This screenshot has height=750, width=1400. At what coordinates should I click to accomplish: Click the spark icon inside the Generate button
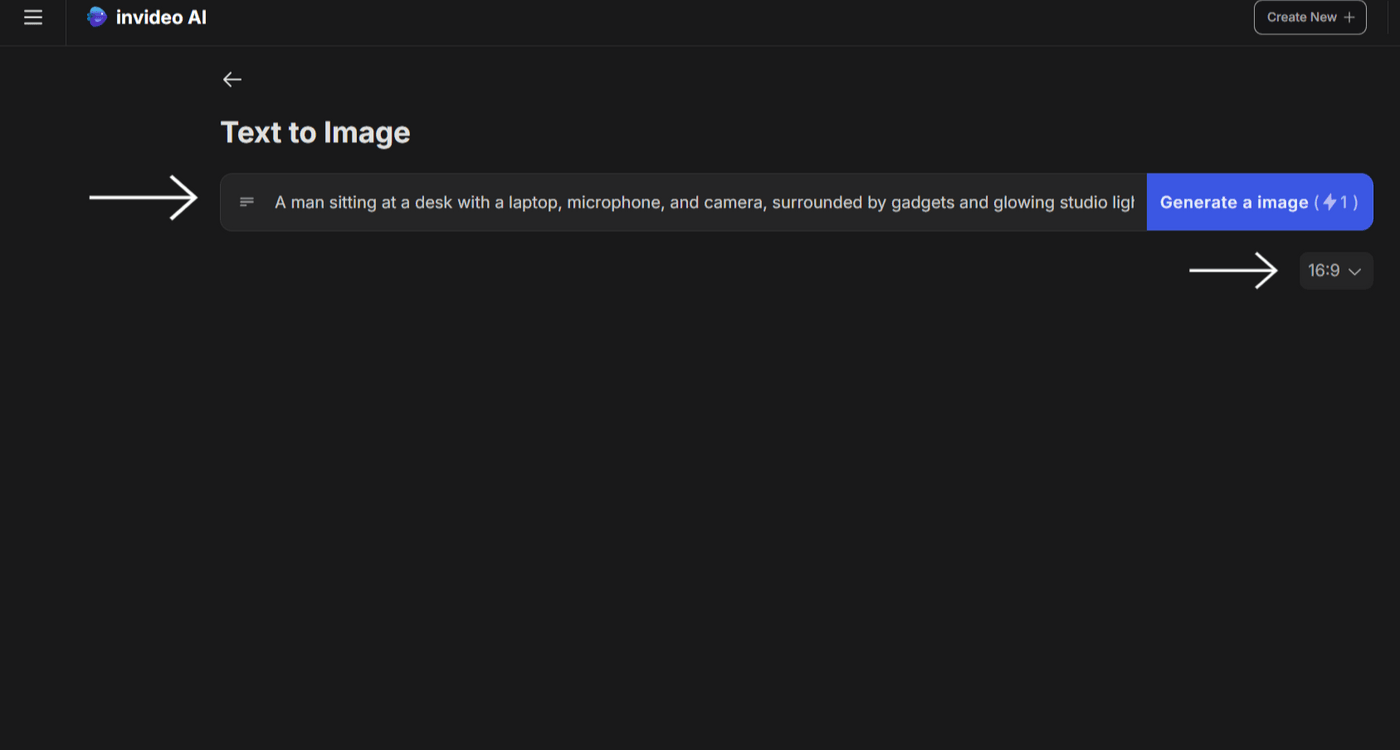[1330, 202]
